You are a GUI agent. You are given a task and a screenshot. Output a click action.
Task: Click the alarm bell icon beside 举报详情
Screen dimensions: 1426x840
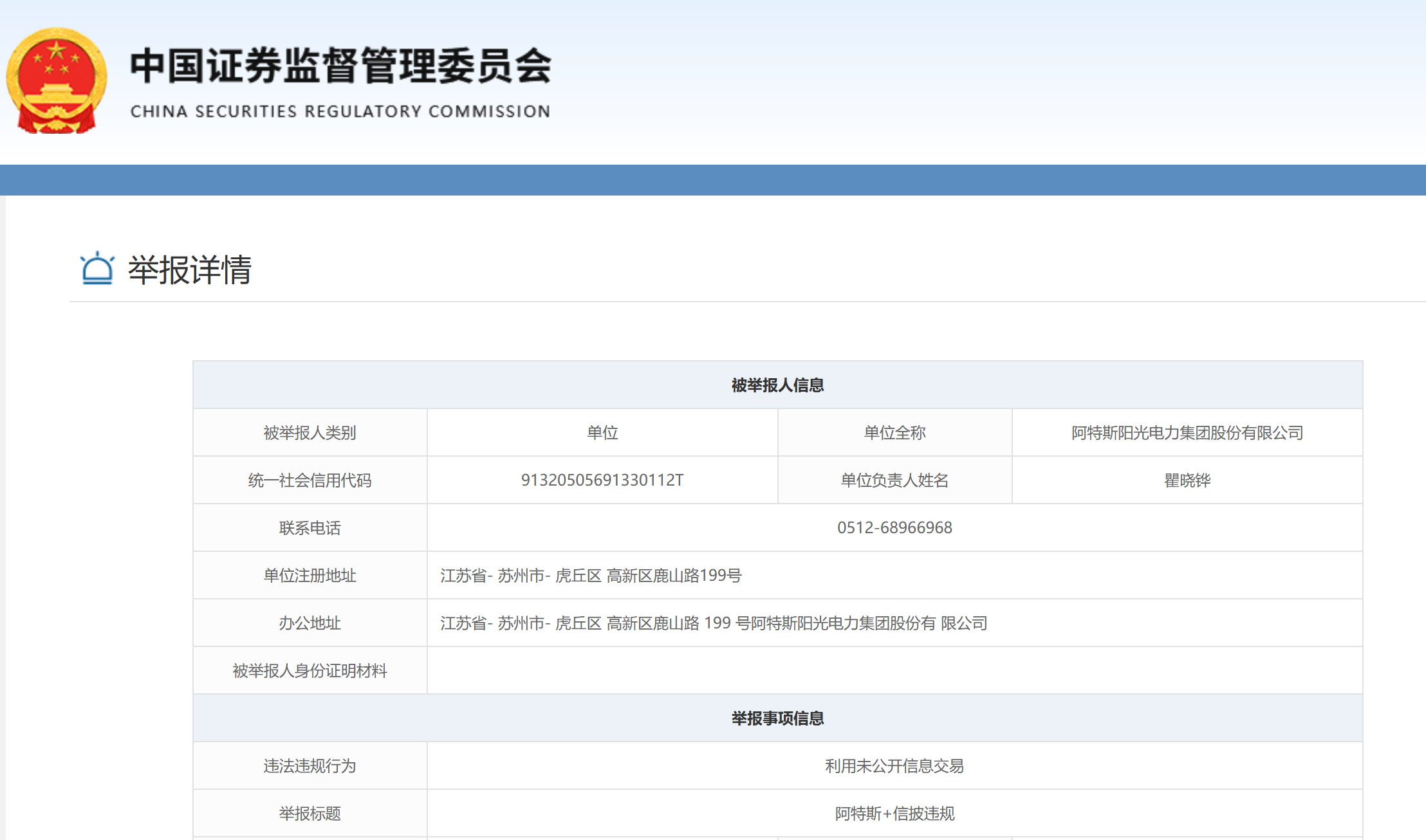coord(97,268)
